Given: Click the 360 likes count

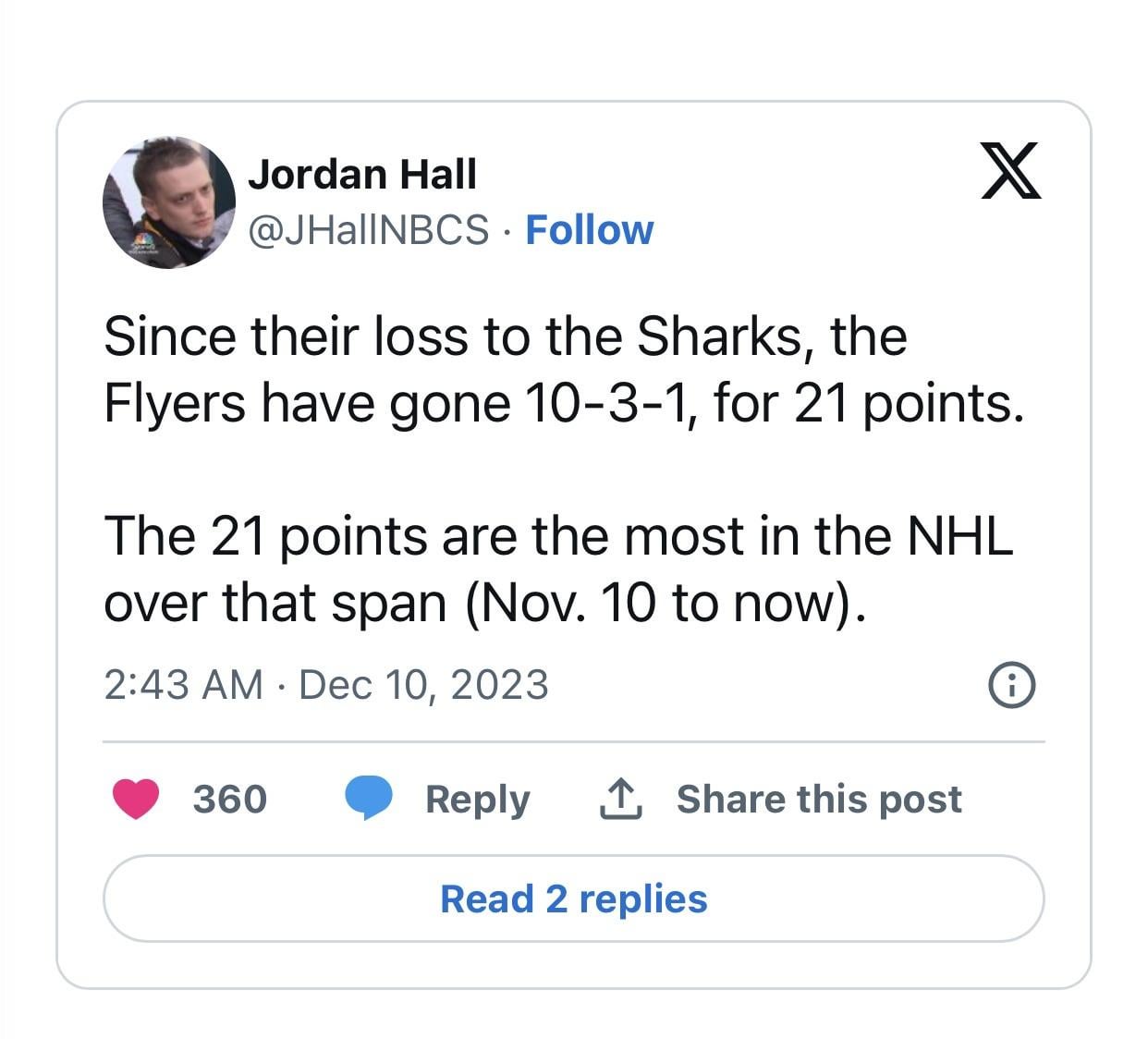Looking at the screenshot, I should 229,799.
